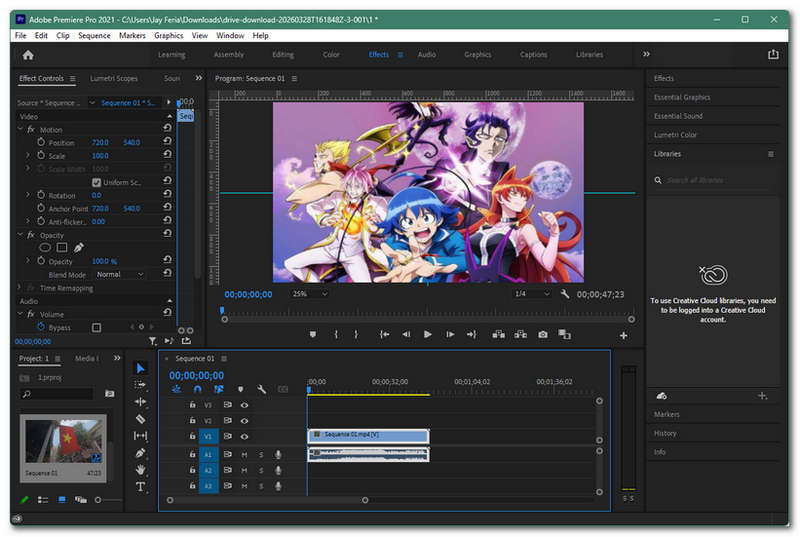800x537 pixels.
Task: Open the Blend Mode Normal dropdown
Action: click(x=120, y=274)
